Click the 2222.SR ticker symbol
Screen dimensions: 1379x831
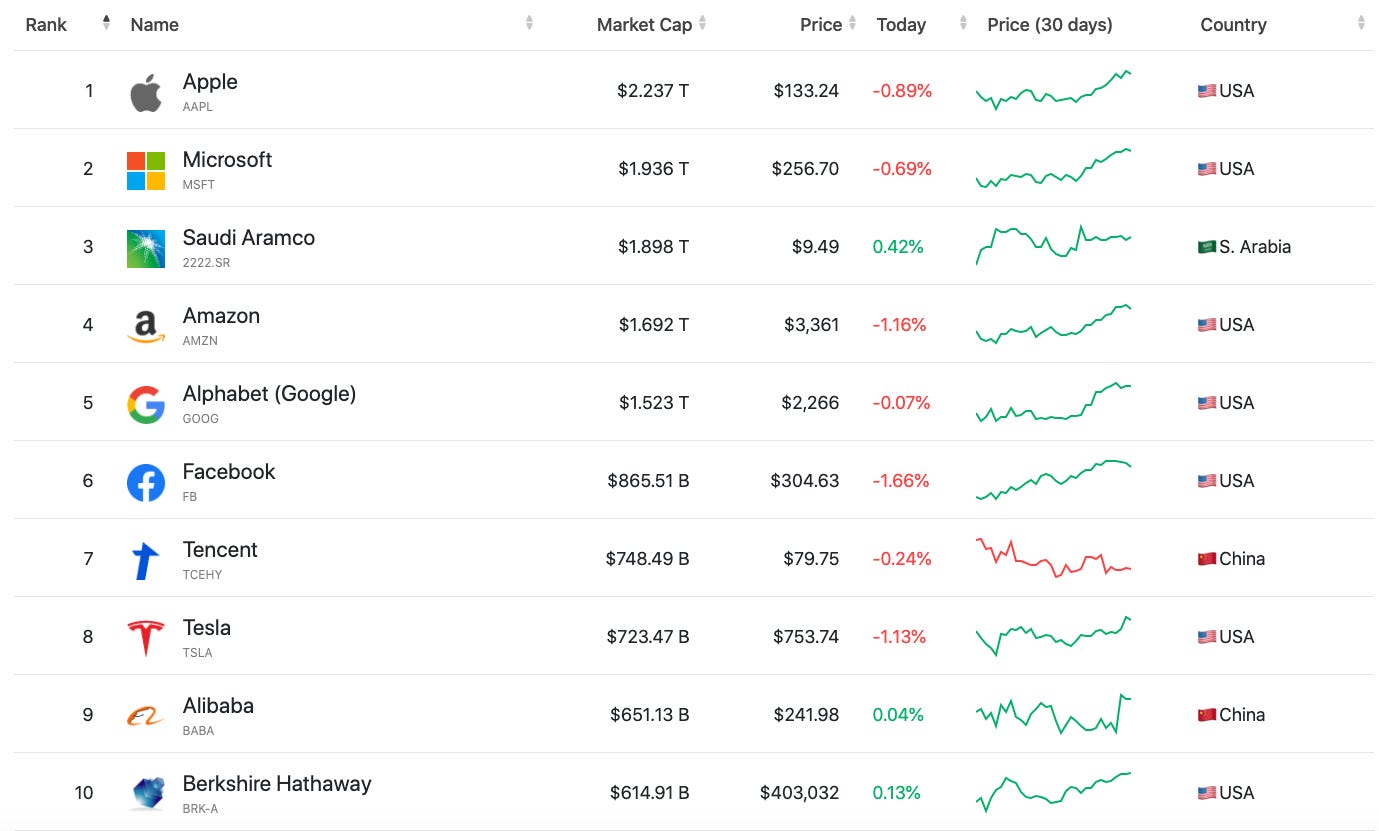point(207,263)
